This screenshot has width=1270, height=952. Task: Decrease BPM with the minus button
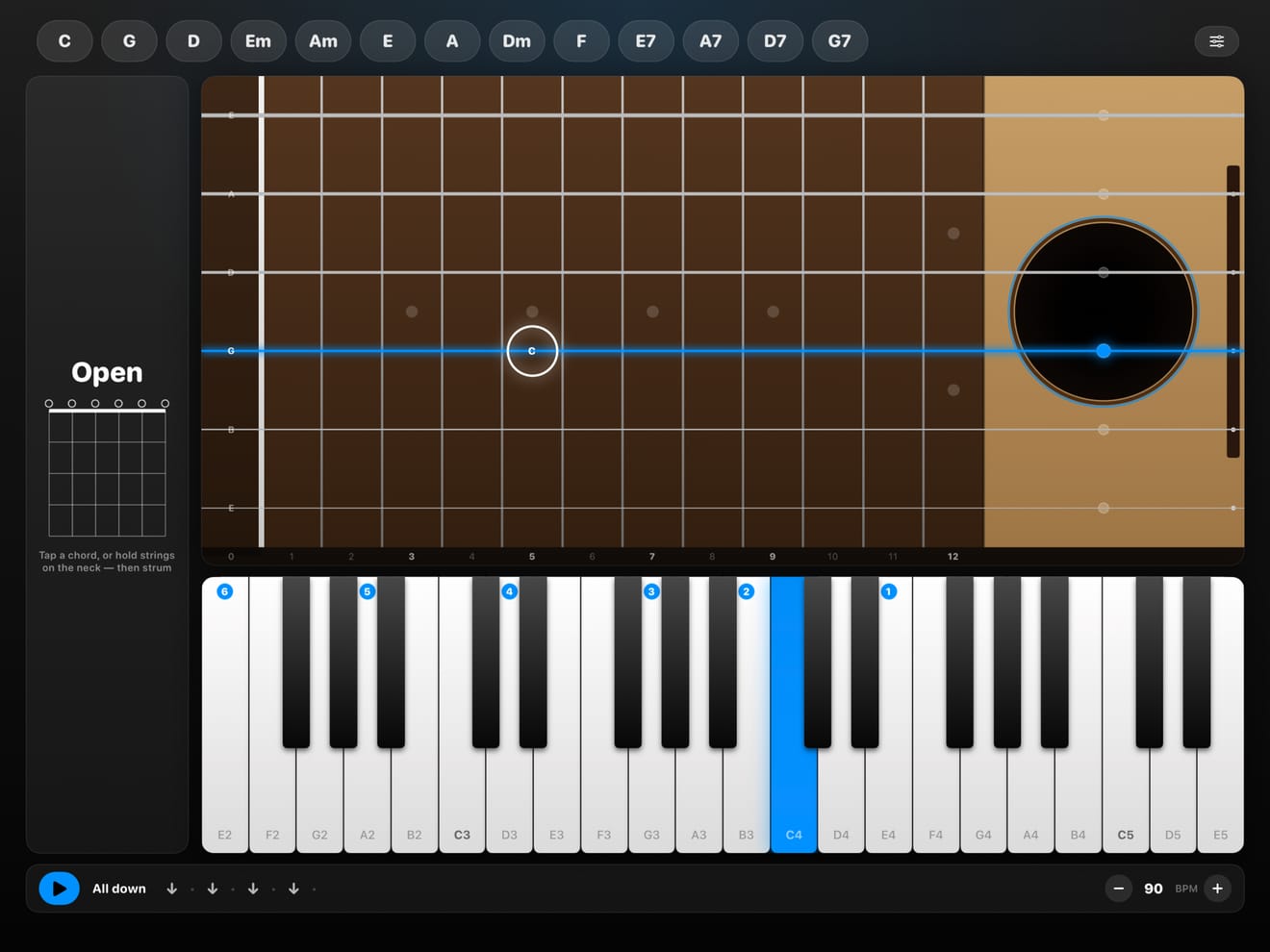coord(1118,889)
